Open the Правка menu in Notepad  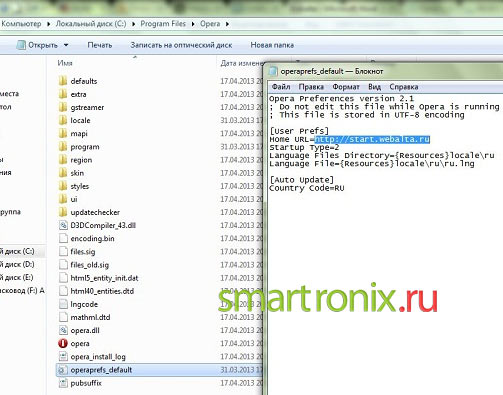311,87
